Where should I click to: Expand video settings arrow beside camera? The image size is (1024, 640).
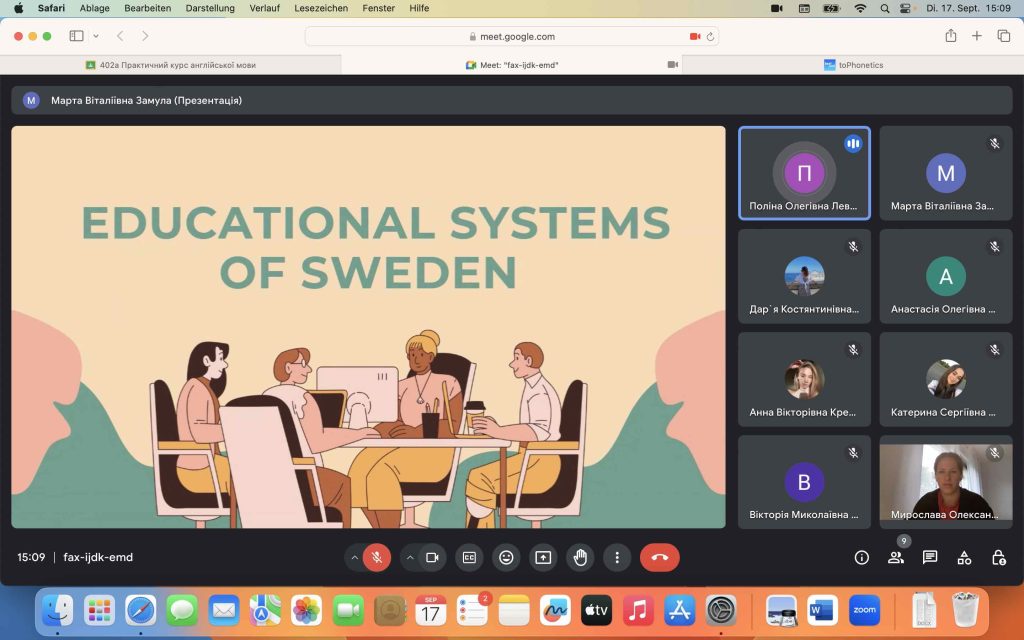[410, 557]
